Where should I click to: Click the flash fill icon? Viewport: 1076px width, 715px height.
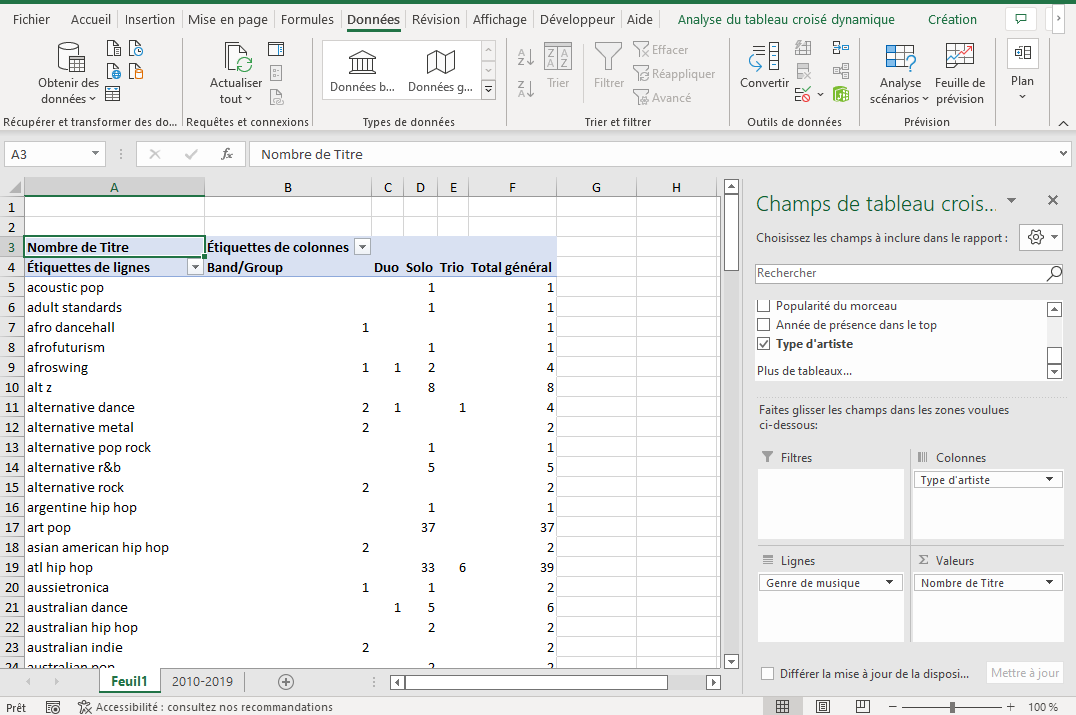pos(803,48)
